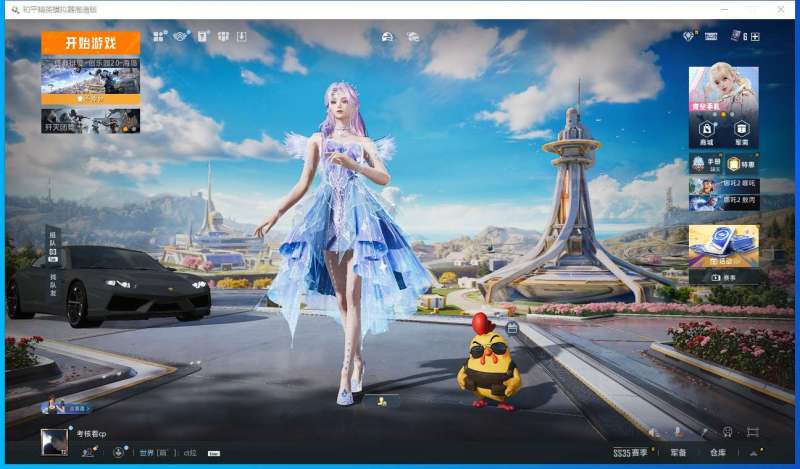
Task: Click the network signal icon in top bar
Action: tap(181, 37)
